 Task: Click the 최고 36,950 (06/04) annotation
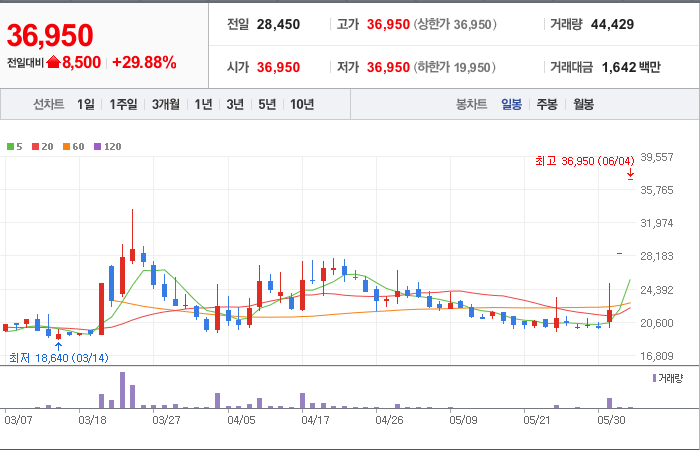tap(585, 161)
